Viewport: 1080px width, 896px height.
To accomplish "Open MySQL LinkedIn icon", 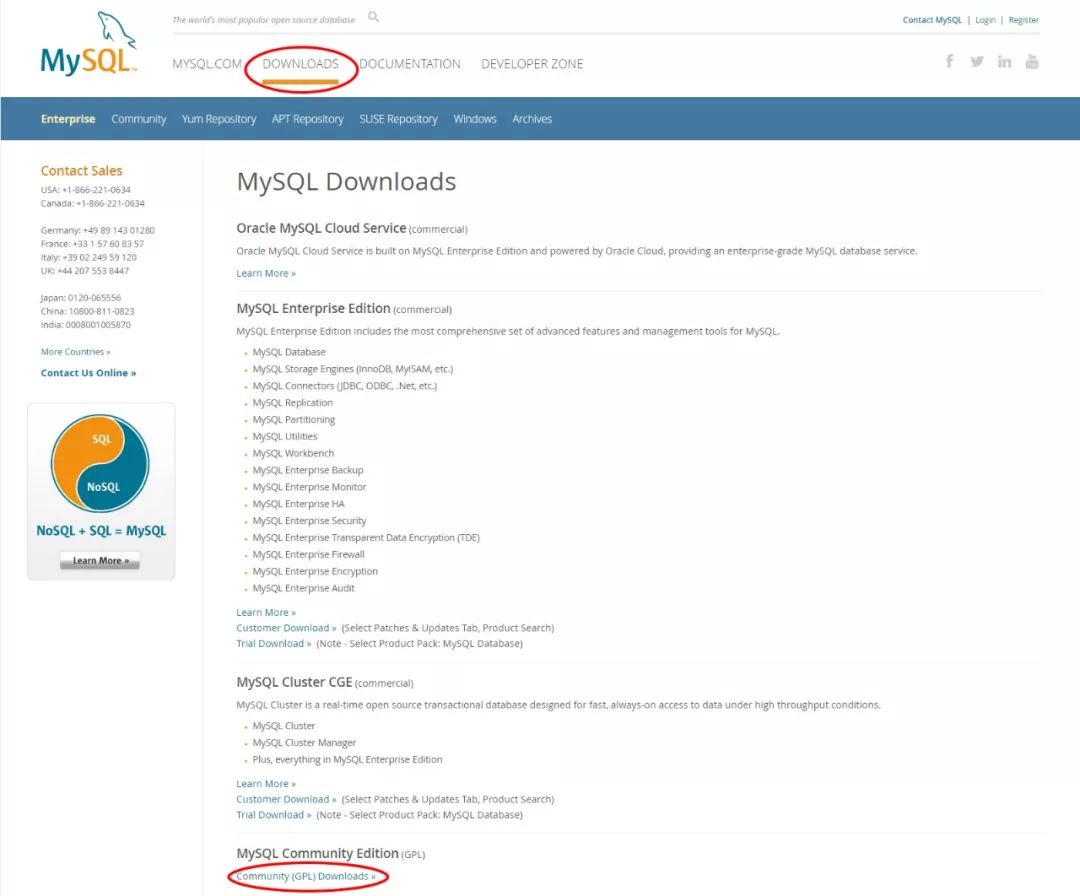I will pos(1004,61).
